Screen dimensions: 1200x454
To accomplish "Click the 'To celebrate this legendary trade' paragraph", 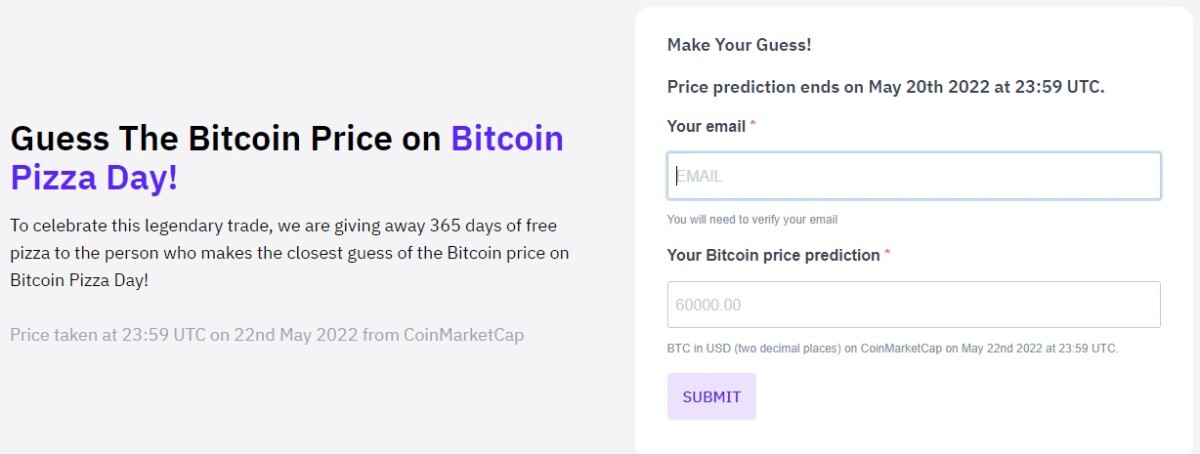I will point(289,252).
